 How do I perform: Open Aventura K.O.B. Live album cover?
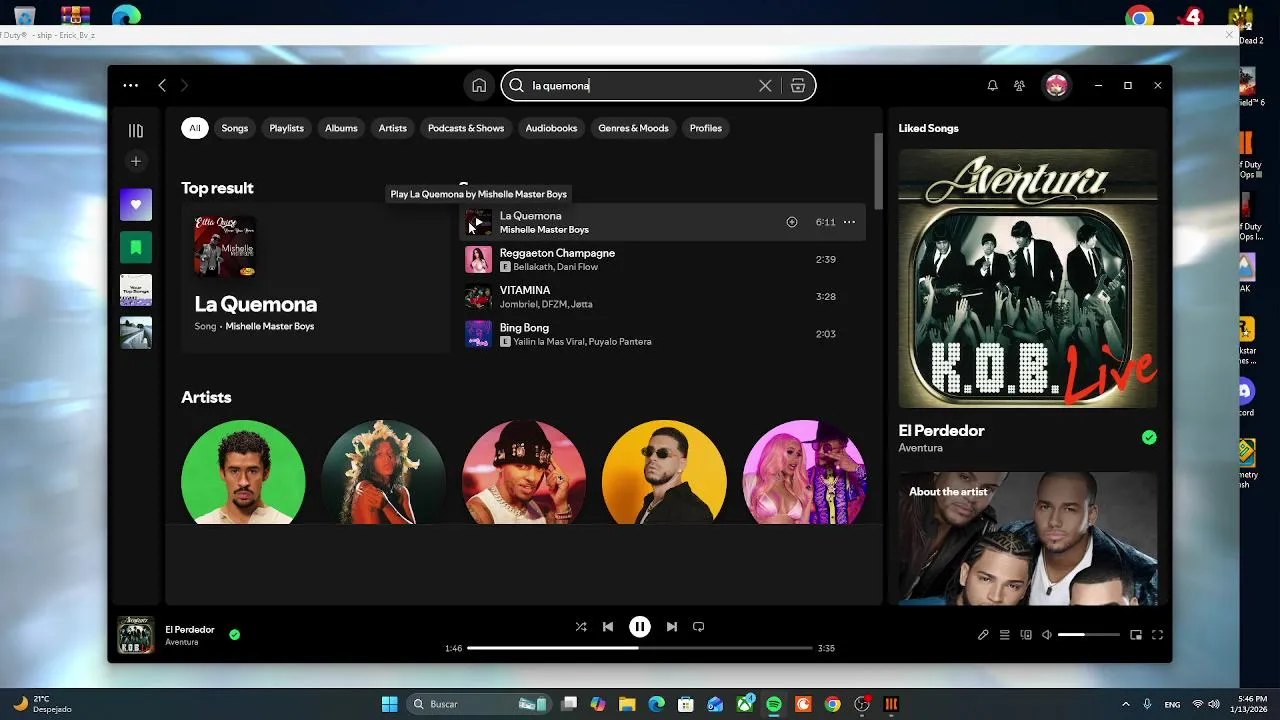(x=1028, y=278)
